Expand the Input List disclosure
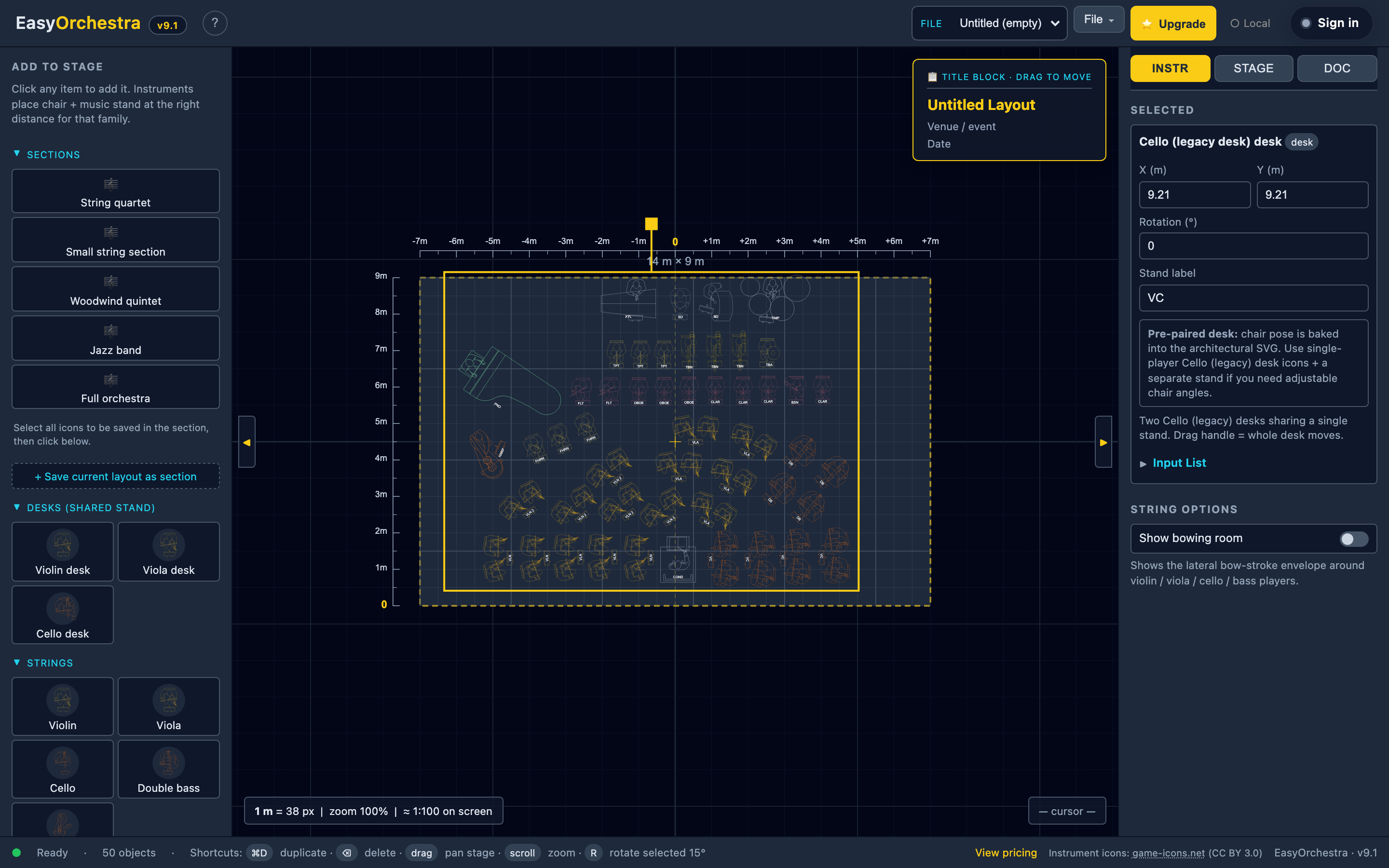 click(1172, 463)
